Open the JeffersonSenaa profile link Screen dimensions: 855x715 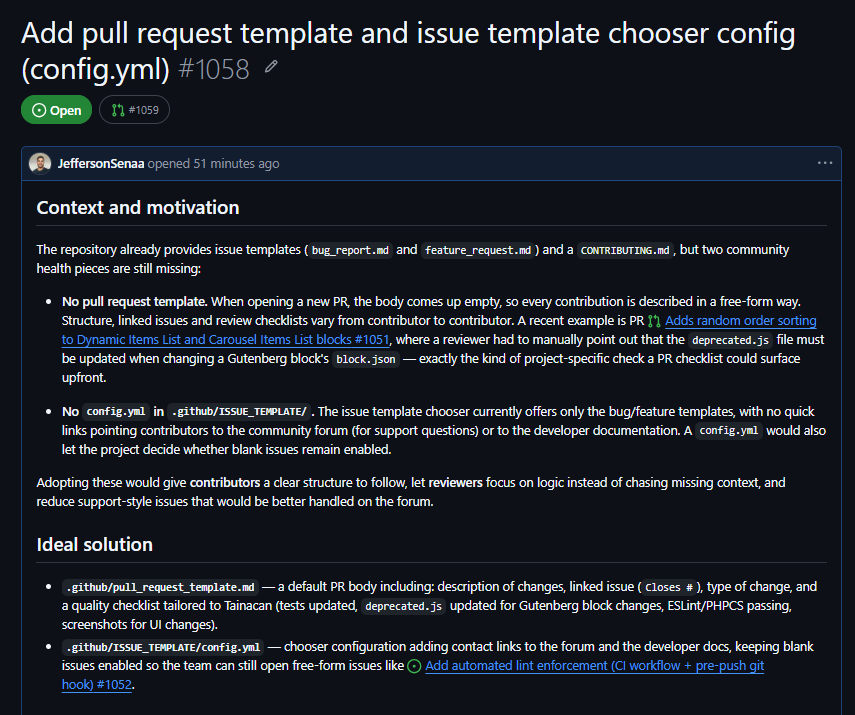(x=101, y=164)
